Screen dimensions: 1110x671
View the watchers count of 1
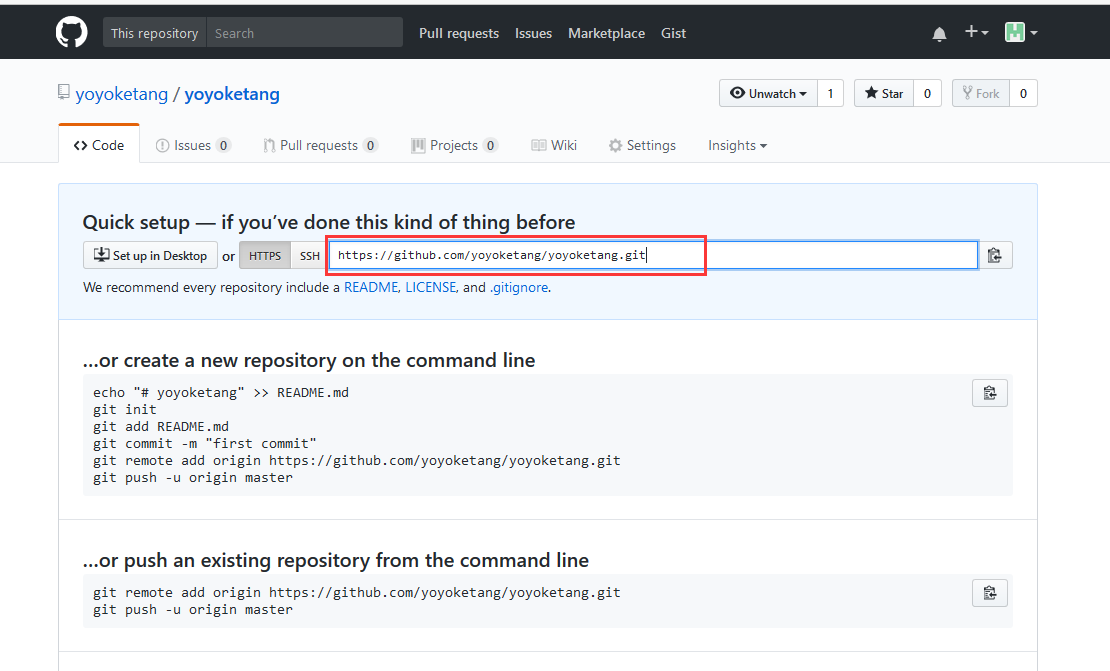point(830,93)
